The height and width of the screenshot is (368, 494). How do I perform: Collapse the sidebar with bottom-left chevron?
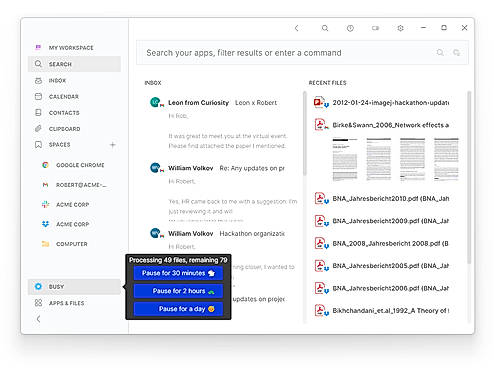click(38, 319)
